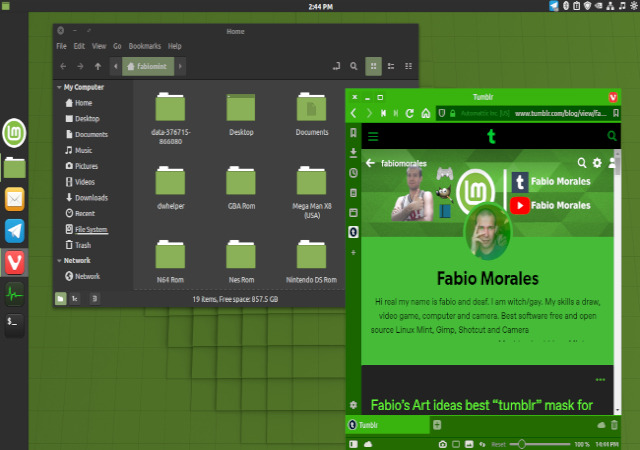The width and height of the screenshot is (640, 450).
Task: Click the Vivaldi zoom slider
Action: (540, 444)
